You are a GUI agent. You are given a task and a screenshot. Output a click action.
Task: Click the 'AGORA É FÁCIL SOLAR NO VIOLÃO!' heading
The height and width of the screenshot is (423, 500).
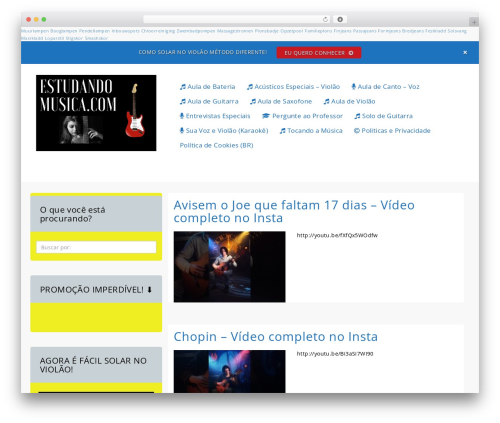[93, 365]
